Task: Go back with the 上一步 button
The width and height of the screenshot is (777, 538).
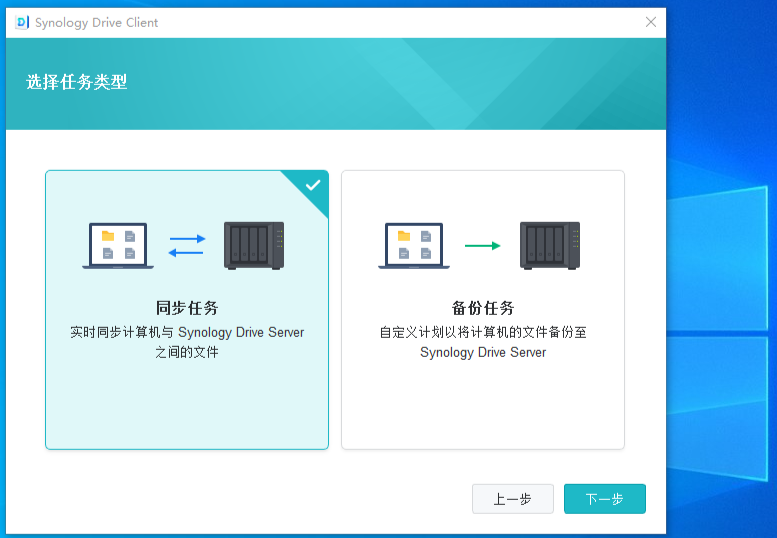Action: [x=512, y=499]
